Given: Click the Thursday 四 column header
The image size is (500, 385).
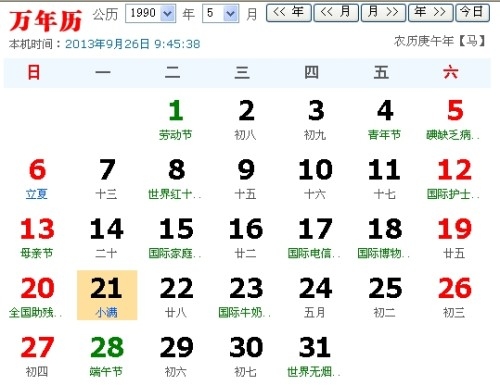Looking at the screenshot, I should (x=312, y=72).
